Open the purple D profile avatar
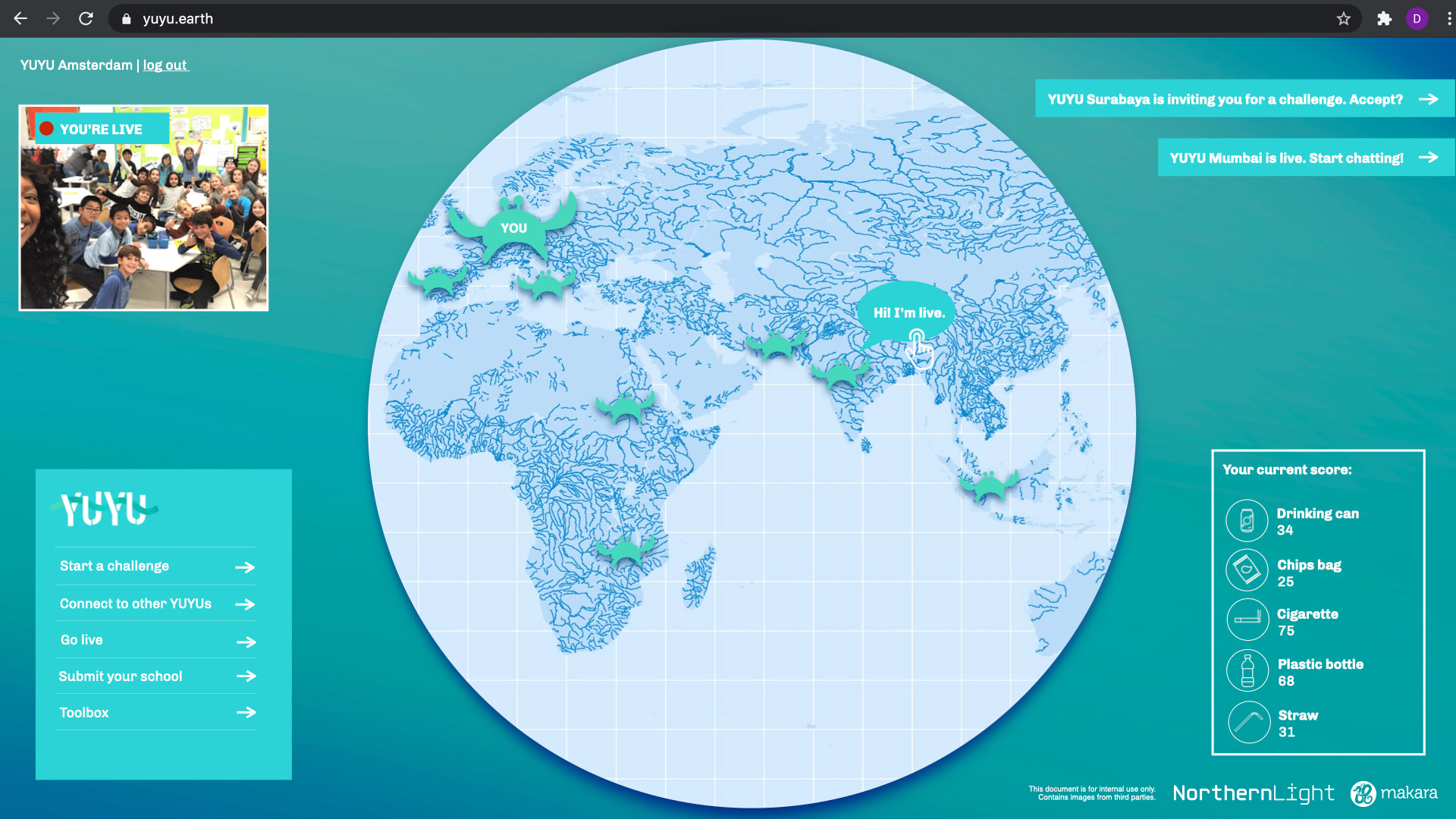Viewport: 1456px width, 819px height. coord(1417,18)
